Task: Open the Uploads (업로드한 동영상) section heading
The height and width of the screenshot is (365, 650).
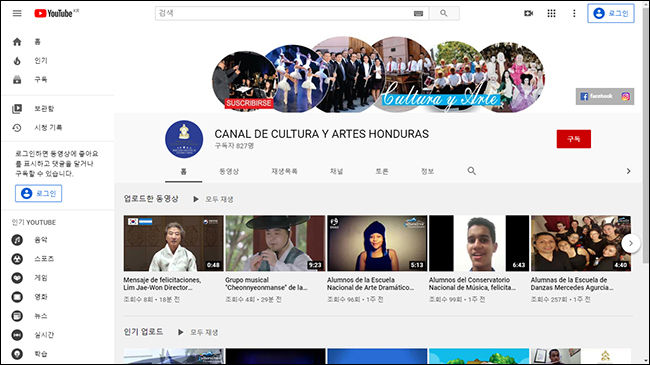Action: click(151, 199)
